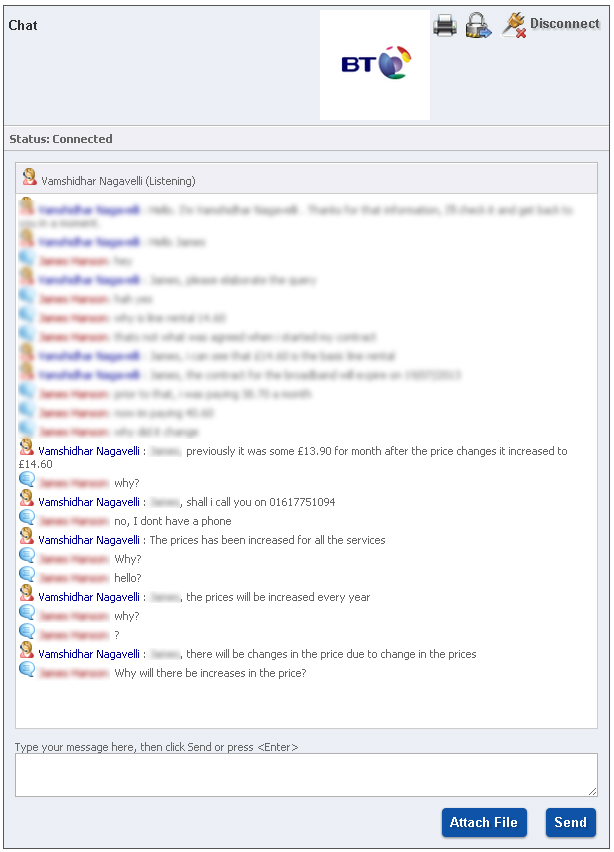Click the BT logo image
This screenshot has height=852, width=614.
pyautogui.click(x=375, y=65)
